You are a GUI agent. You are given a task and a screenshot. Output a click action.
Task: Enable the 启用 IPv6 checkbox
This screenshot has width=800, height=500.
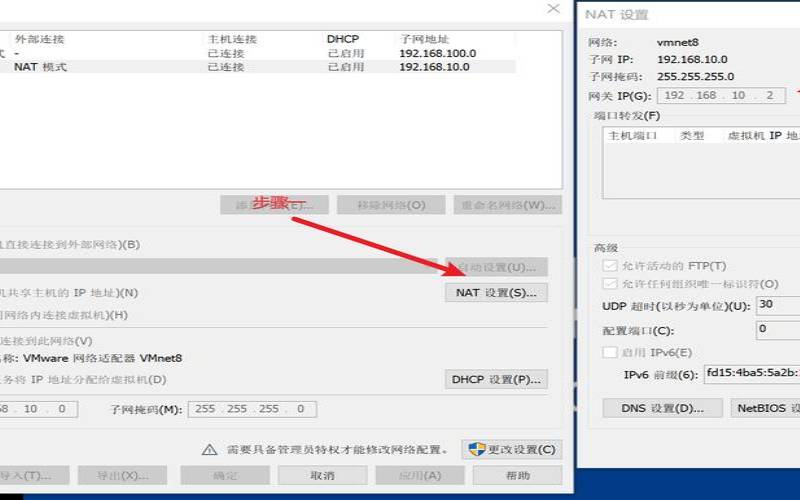pyautogui.click(x=610, y=352)
